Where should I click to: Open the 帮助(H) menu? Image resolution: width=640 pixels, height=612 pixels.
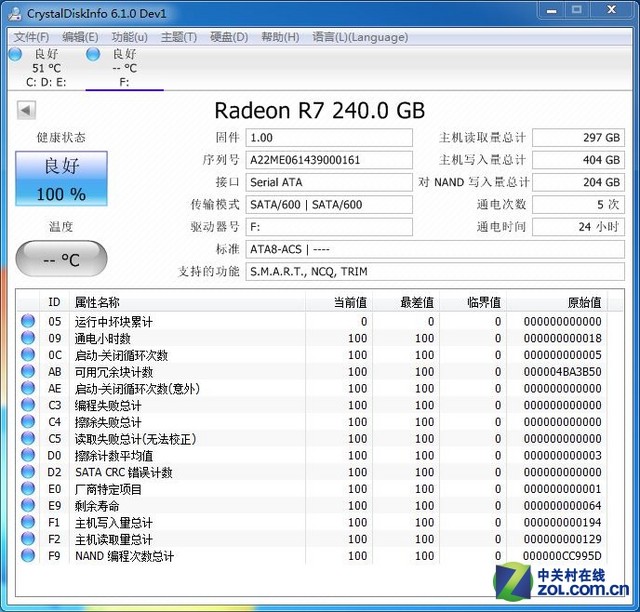tap(280, 37)
